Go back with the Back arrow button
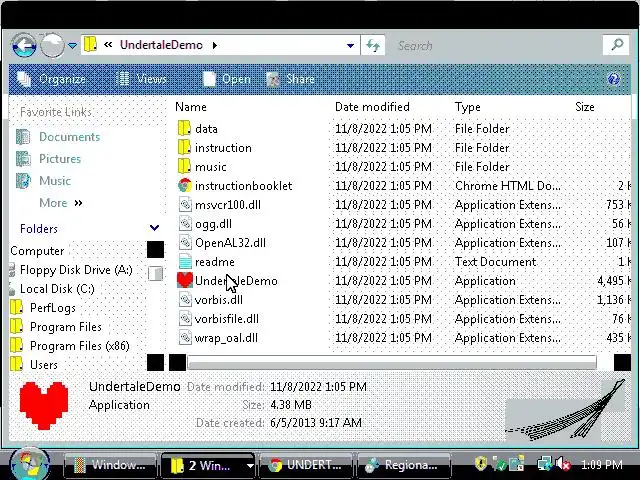This screenshot has width=640, height=480. click(24, 46)
